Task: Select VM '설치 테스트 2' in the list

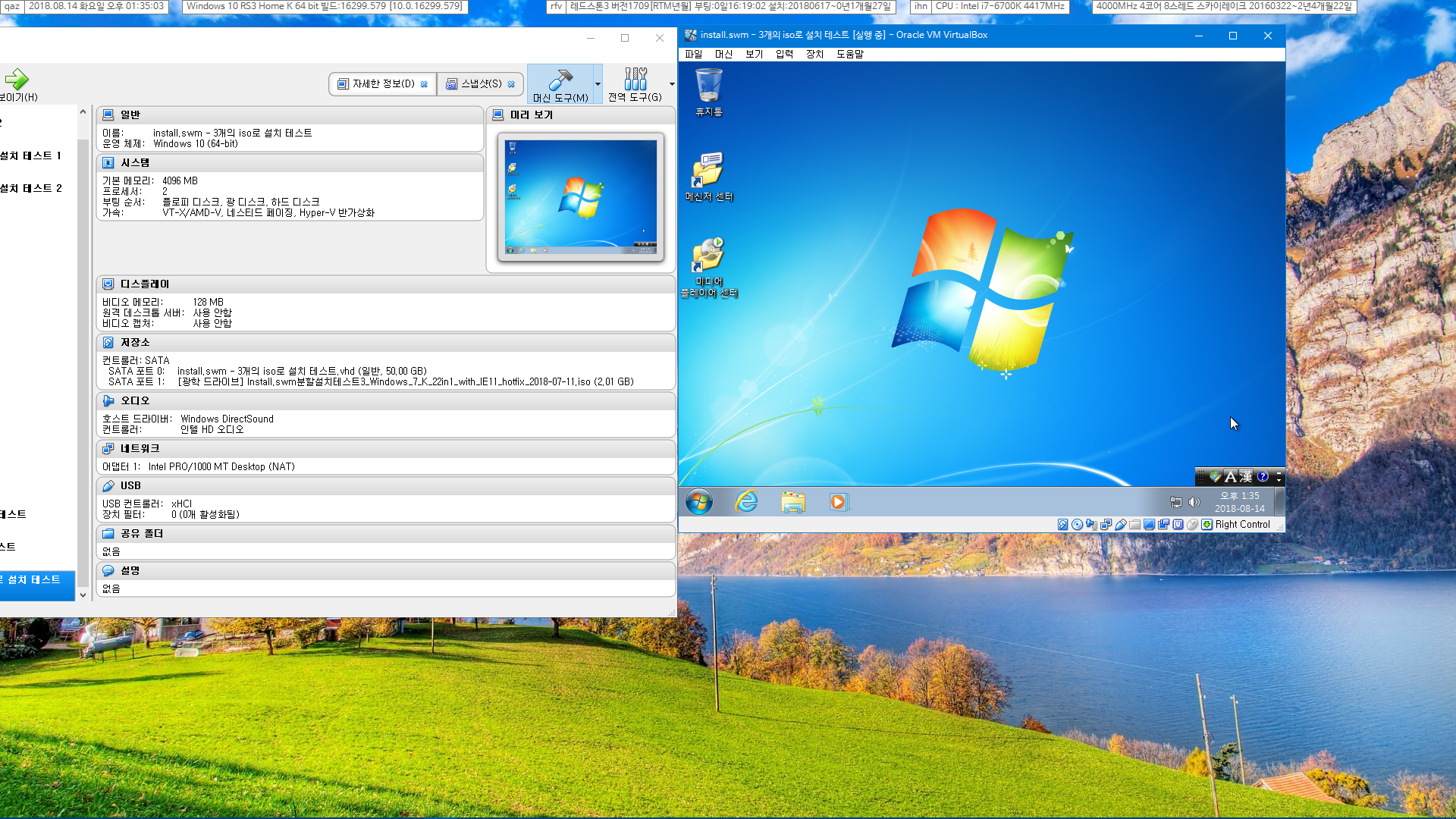Action: 36,188
